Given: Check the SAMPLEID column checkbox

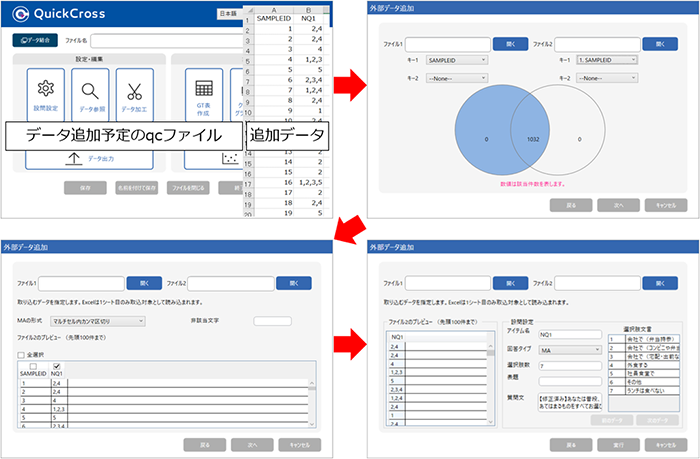Looking at the screenshot, I should coord(33,366).
